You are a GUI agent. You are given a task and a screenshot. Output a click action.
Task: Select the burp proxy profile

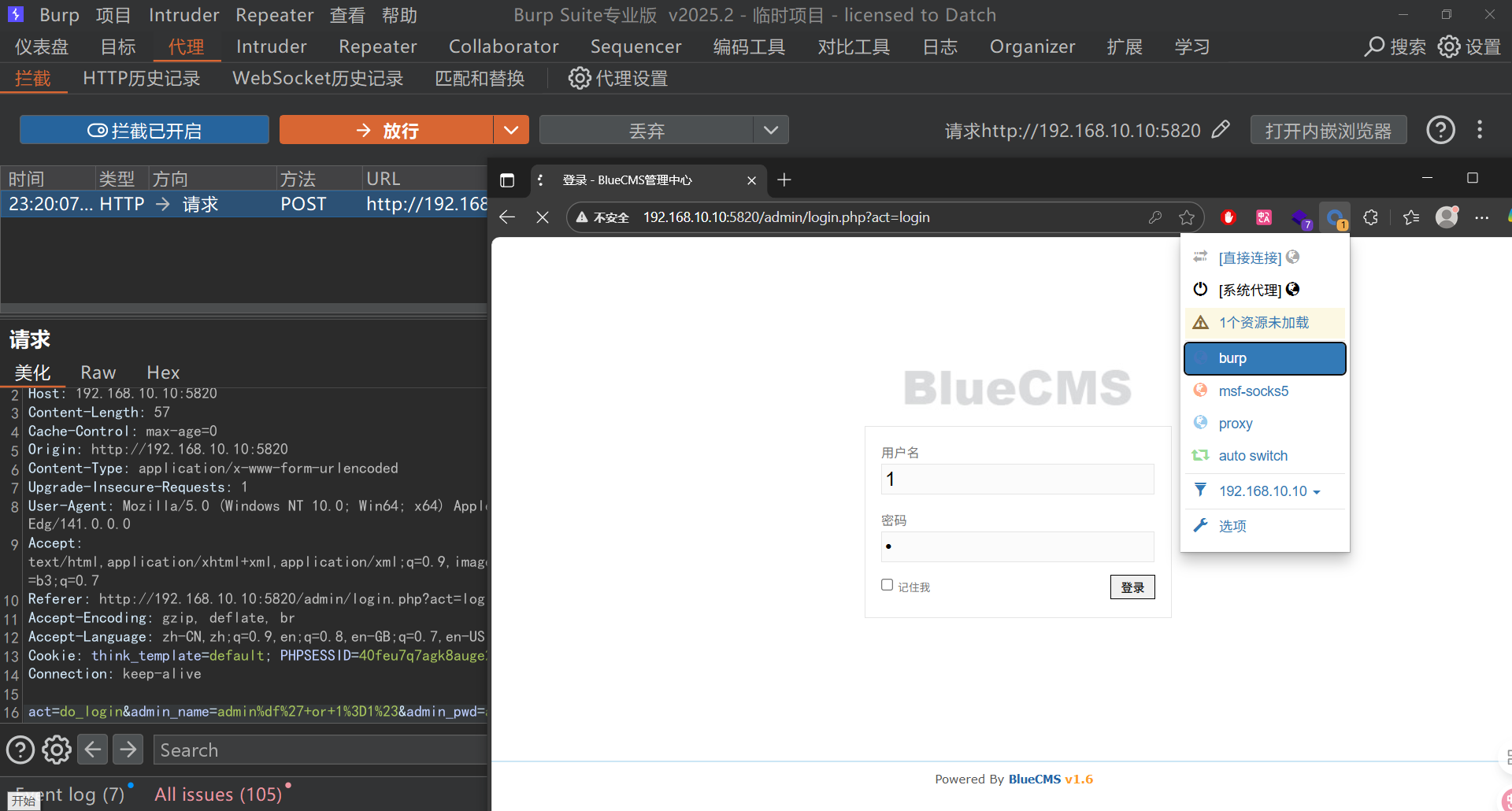[x=1265, y=358]
